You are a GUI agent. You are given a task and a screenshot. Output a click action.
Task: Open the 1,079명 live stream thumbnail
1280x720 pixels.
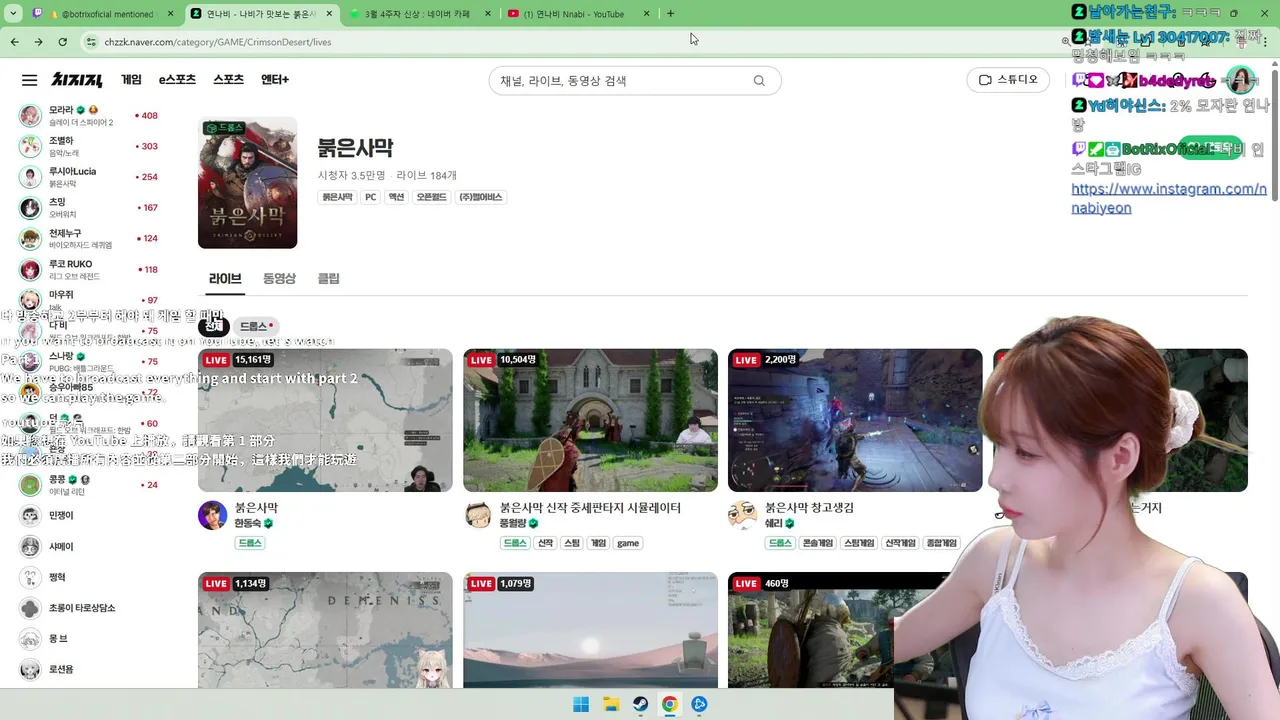click(x=590, y=630)
